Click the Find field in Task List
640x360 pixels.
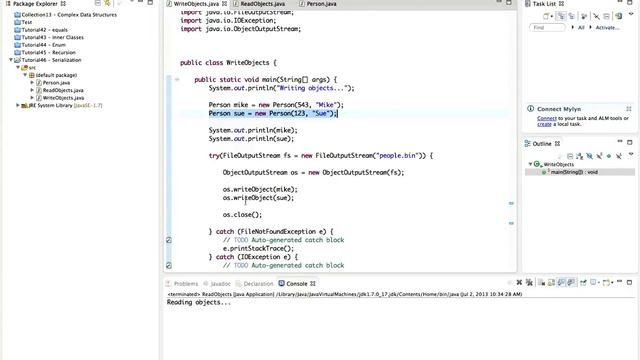547,27
